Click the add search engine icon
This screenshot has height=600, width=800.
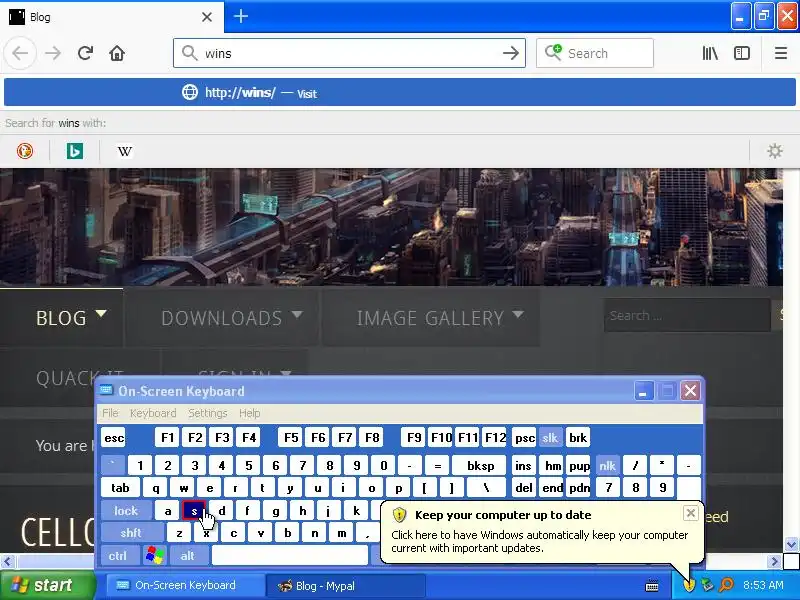tap(553, 52)
